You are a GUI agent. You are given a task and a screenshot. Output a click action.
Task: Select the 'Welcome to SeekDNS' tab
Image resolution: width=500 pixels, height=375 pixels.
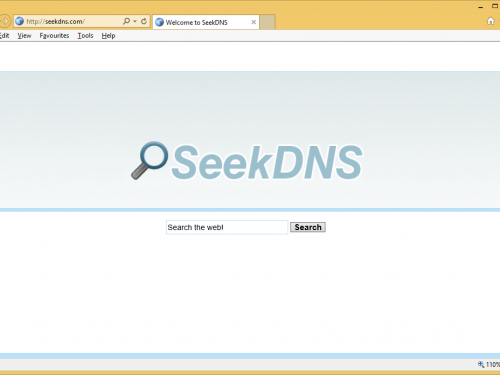206,22
